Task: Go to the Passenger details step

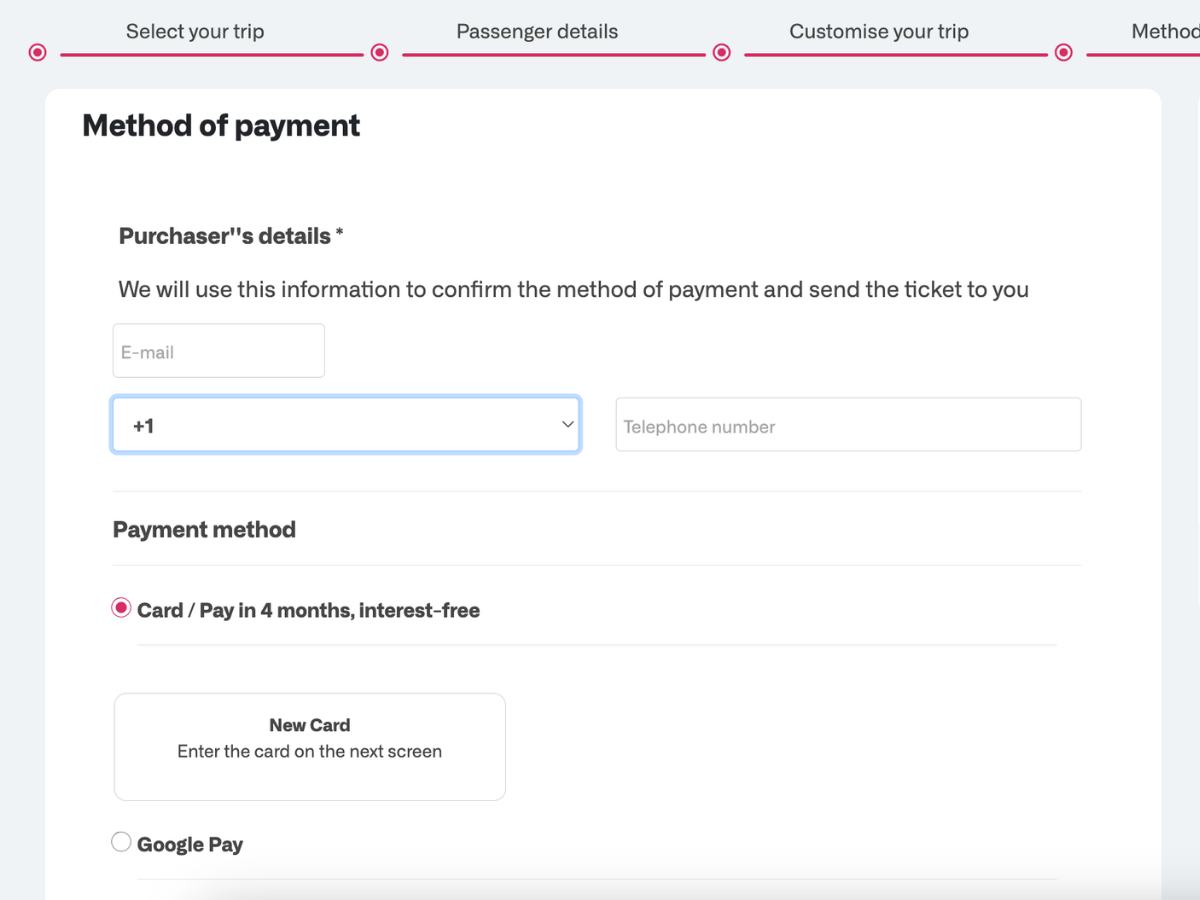Action: 537,31
